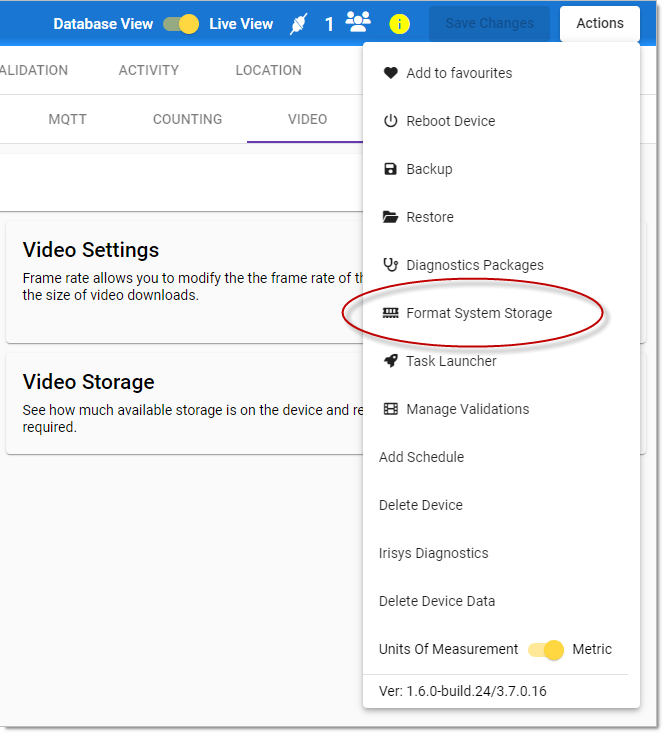The width and height of the screenshot is (663, 733).
Task: Click the Live View label
Action: pos(241,24)
